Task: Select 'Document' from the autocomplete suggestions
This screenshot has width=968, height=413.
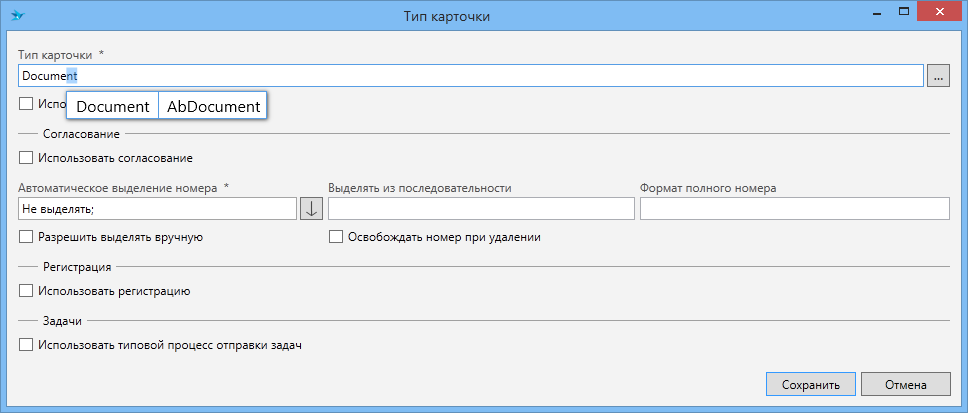Action: pos(113,106)
